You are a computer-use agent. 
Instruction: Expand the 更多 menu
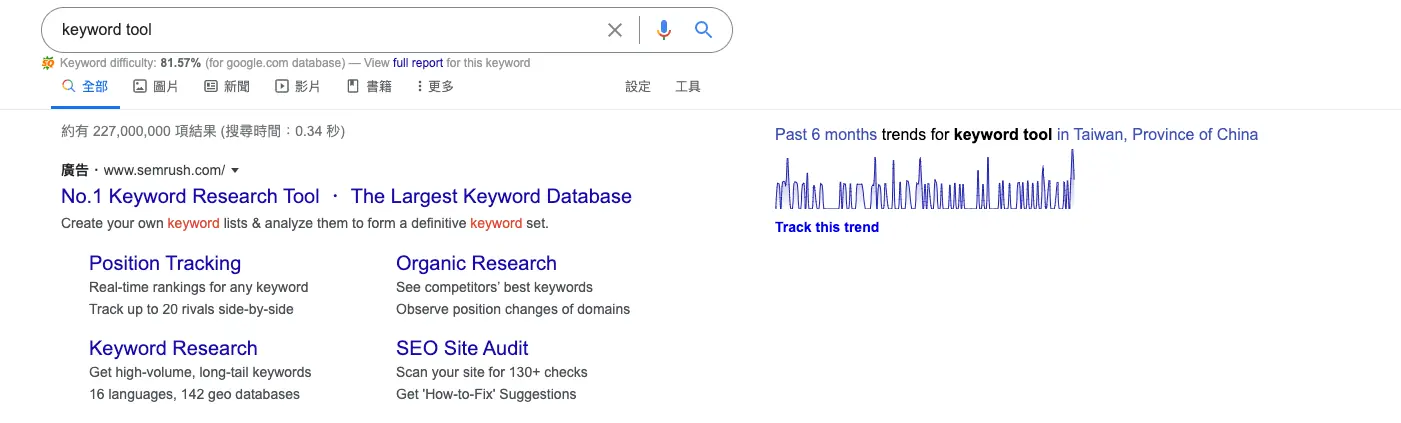[x=435, y=87]
